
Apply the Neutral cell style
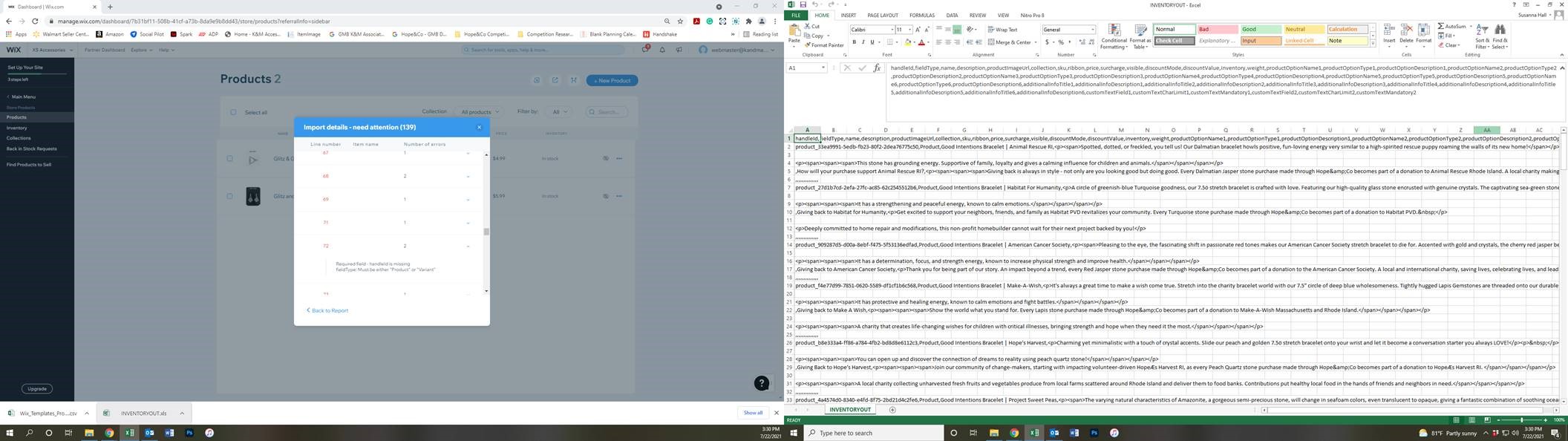pos(1304,30)
